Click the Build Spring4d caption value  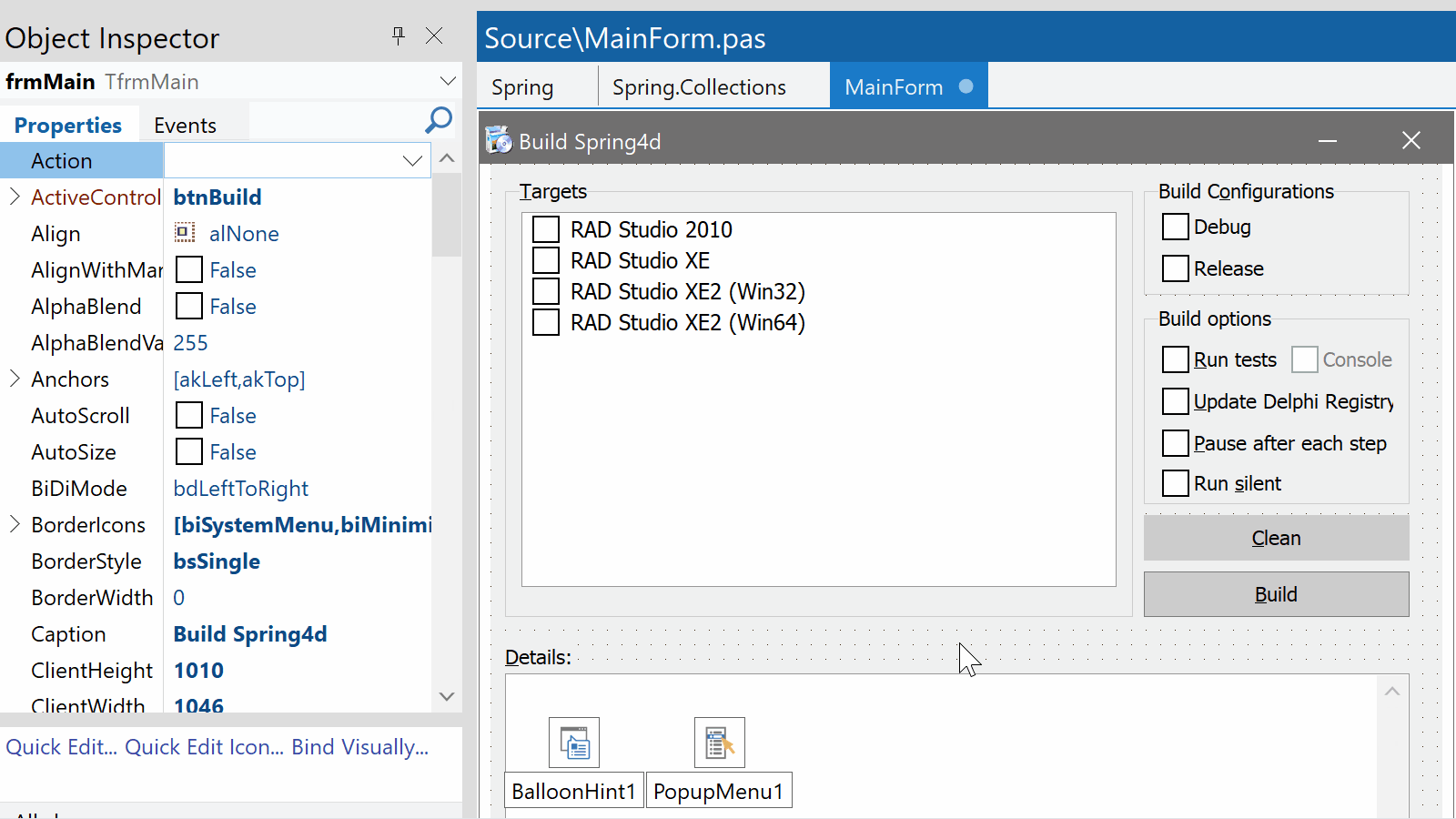pyautogui.click(x=250, y=633)
